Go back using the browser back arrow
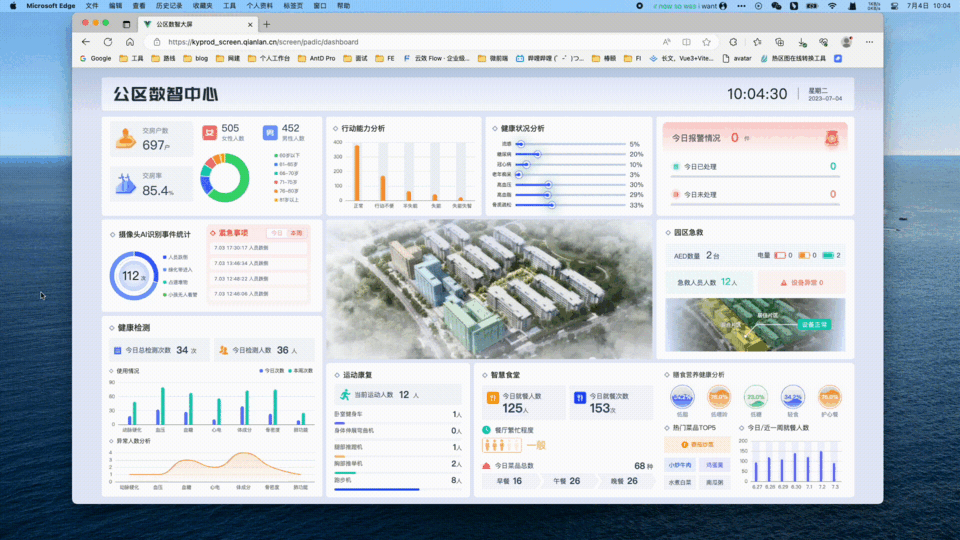Image resolution: width=960 pixels, height=540 pixels. (x=86, y=42)
